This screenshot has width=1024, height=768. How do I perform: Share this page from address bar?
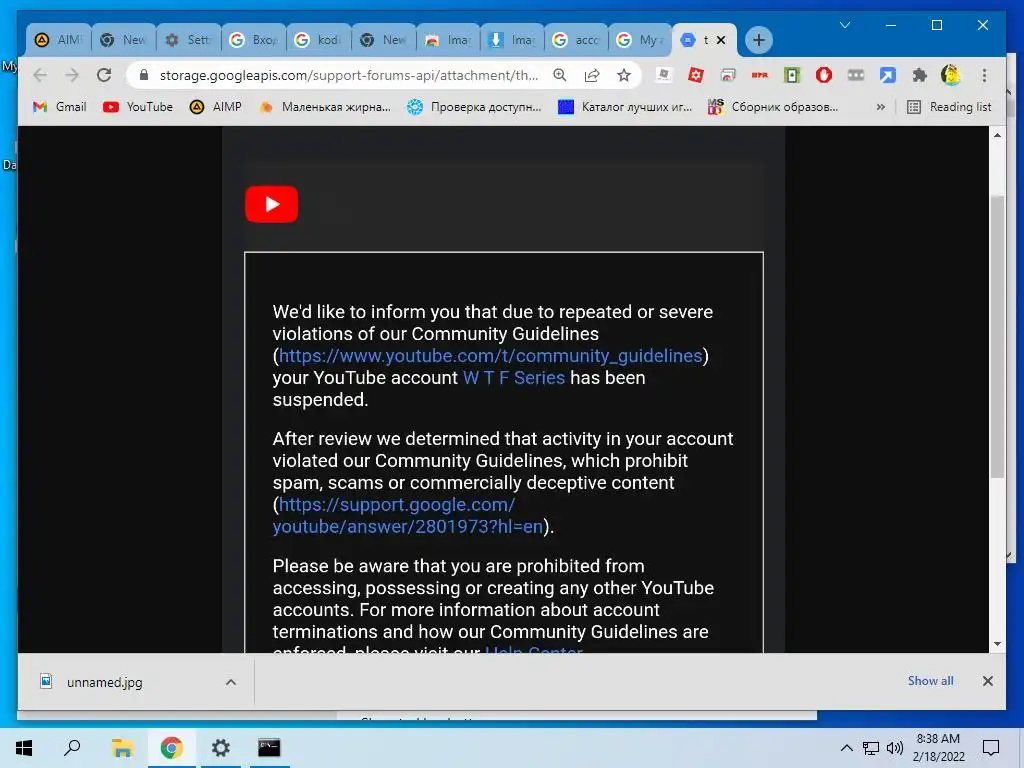592,75
